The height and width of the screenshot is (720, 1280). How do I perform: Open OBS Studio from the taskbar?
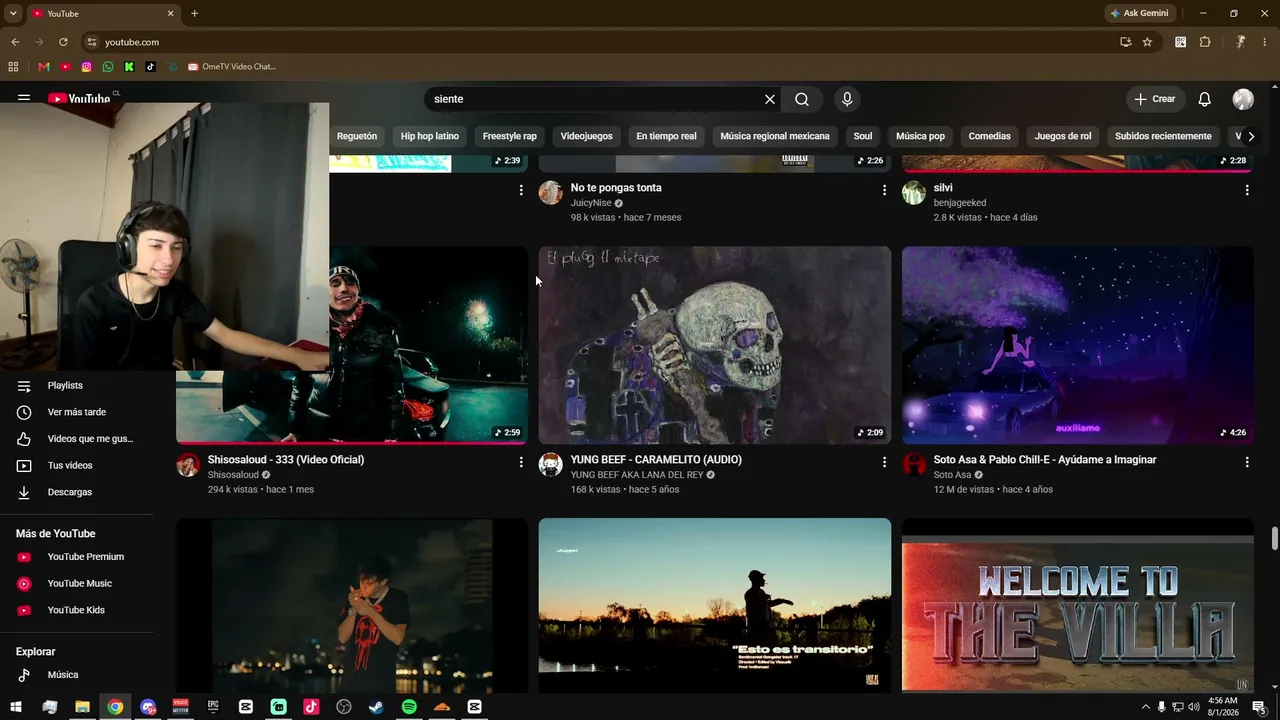tap(344, 707)
